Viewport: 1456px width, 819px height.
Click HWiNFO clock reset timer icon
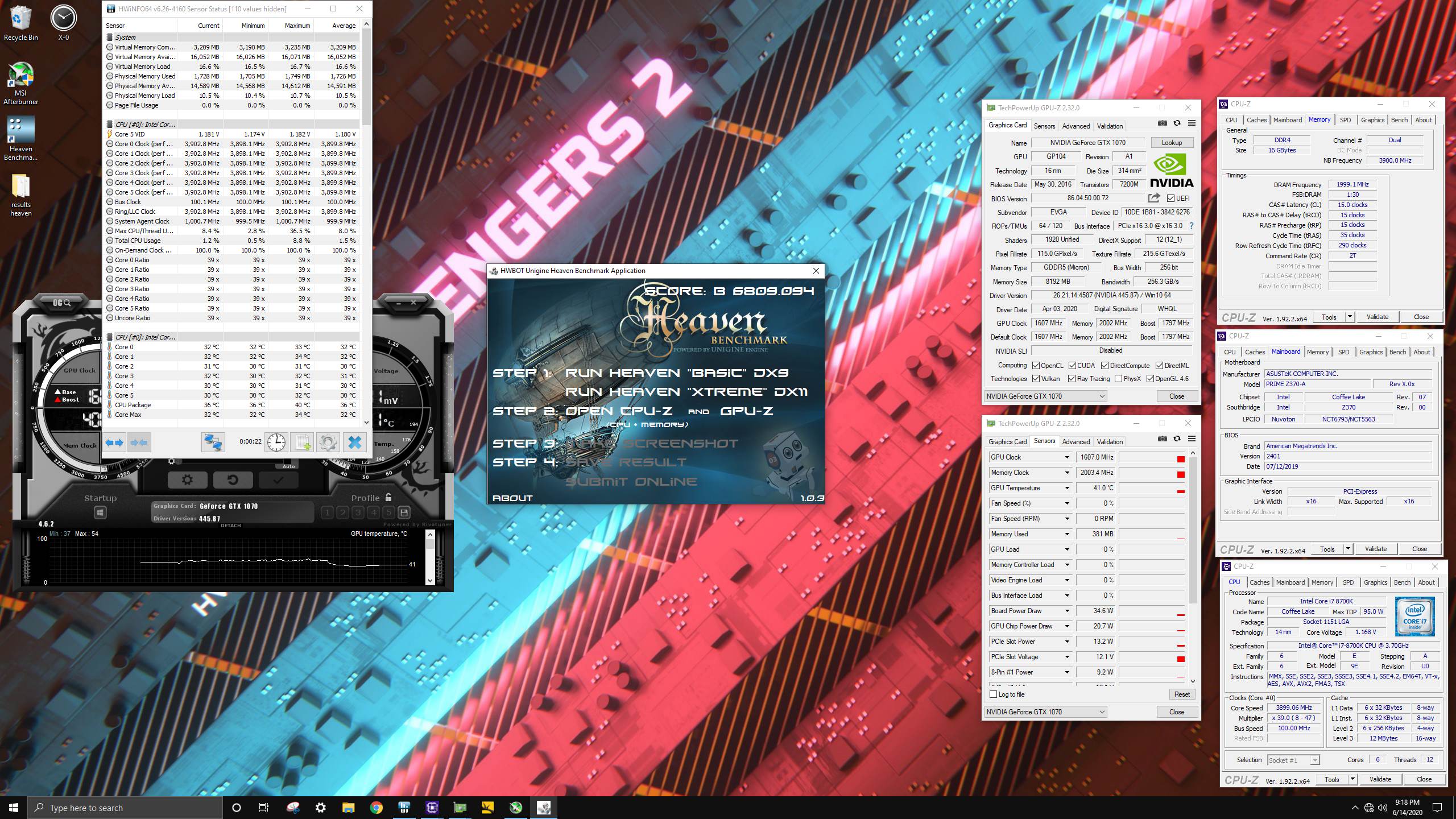pyautogui.click(x=276, y=442)
